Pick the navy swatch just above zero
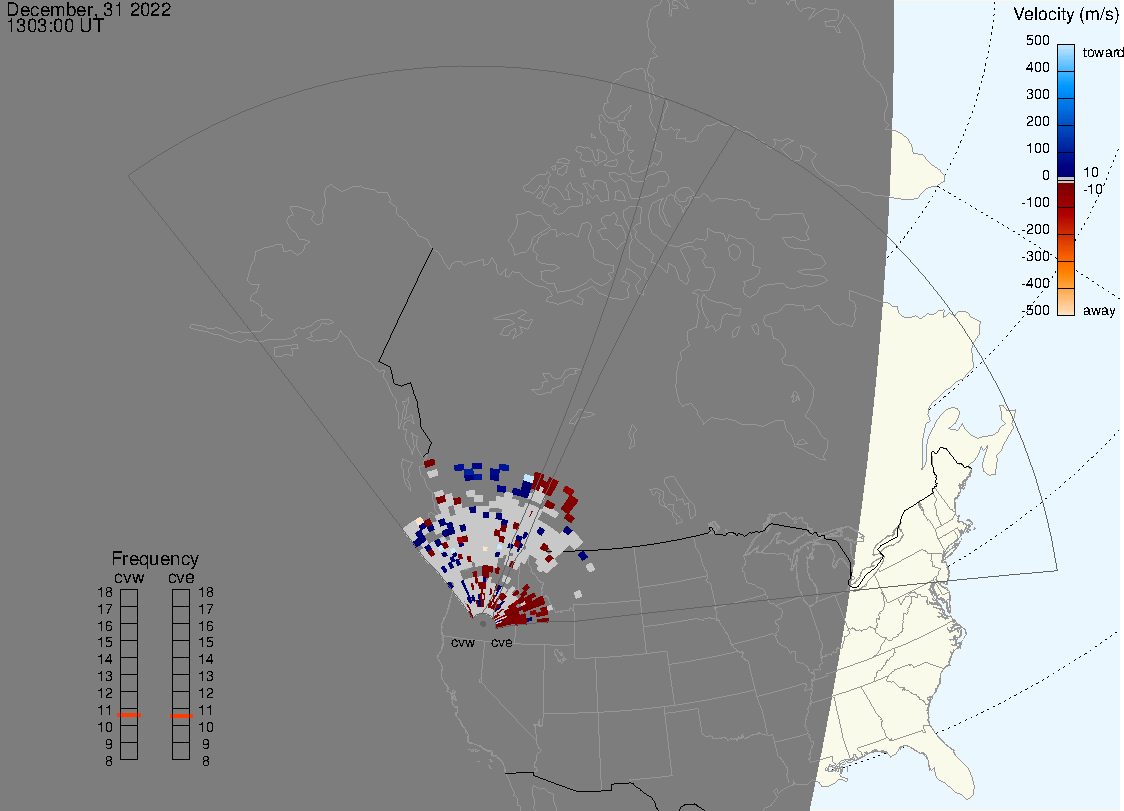The height and width of the screenshot is (811, 1124). [1066, 163]
